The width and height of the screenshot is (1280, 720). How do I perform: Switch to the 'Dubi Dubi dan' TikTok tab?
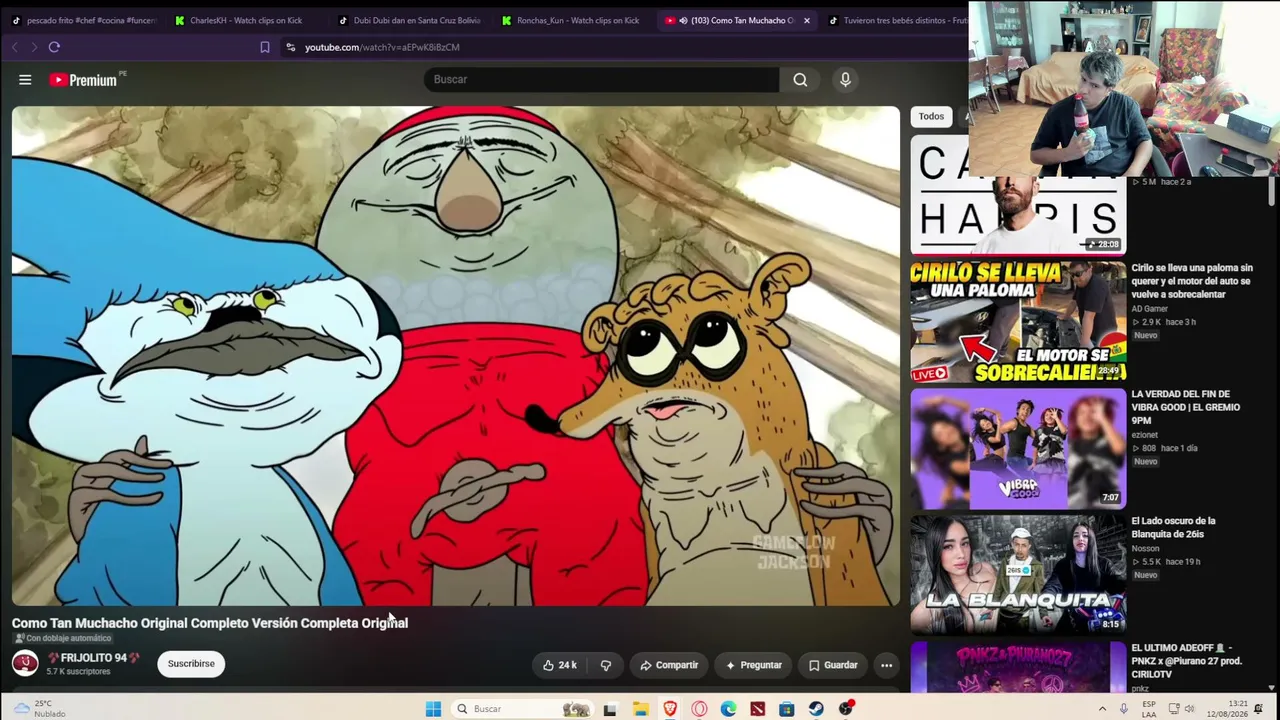tap(409, 20)
